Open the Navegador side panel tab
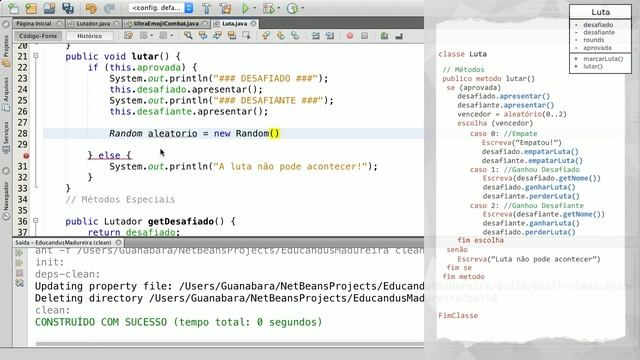 coord(6,200)
